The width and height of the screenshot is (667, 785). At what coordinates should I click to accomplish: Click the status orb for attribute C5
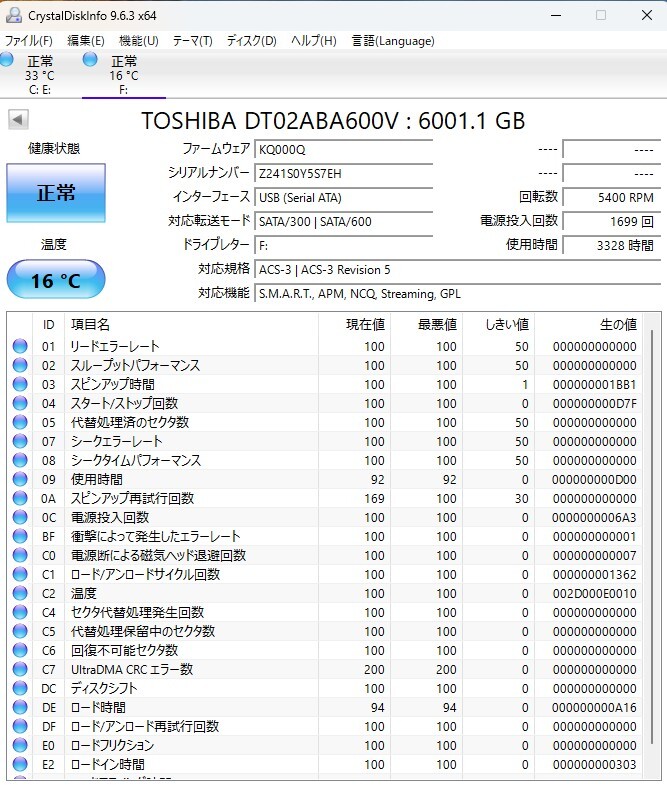(x=20, y=632)
